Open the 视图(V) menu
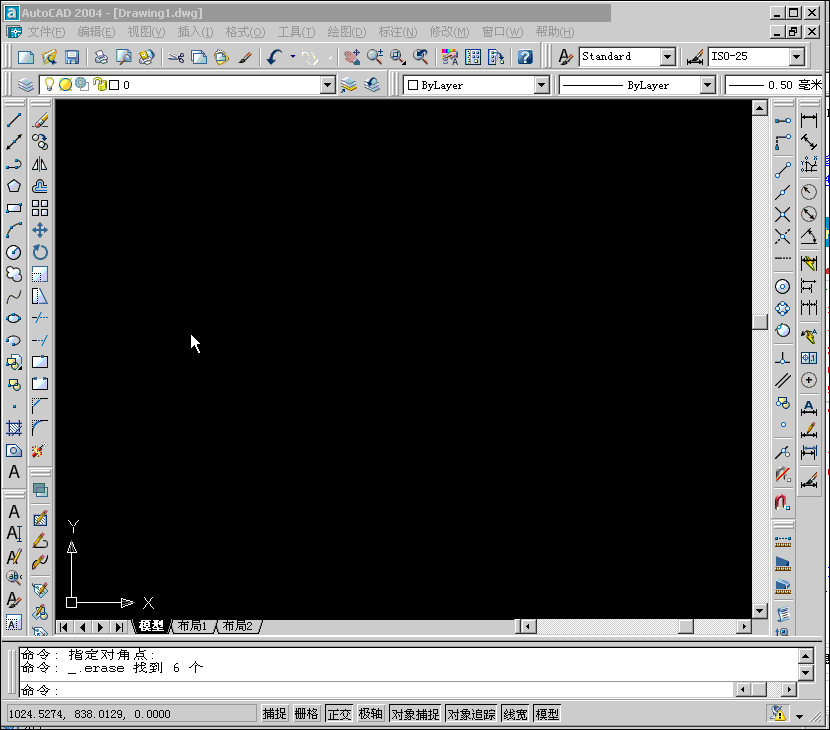This screenshot has width=830, height=730. (146, 32)
